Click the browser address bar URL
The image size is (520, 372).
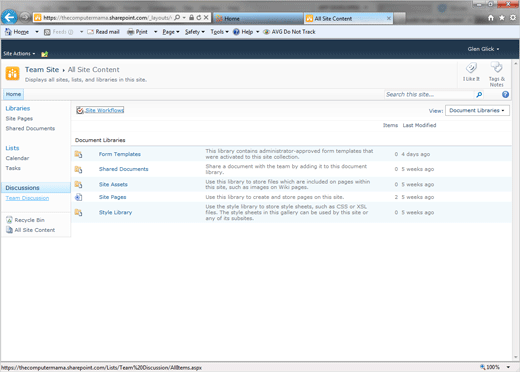click(107, 18)
